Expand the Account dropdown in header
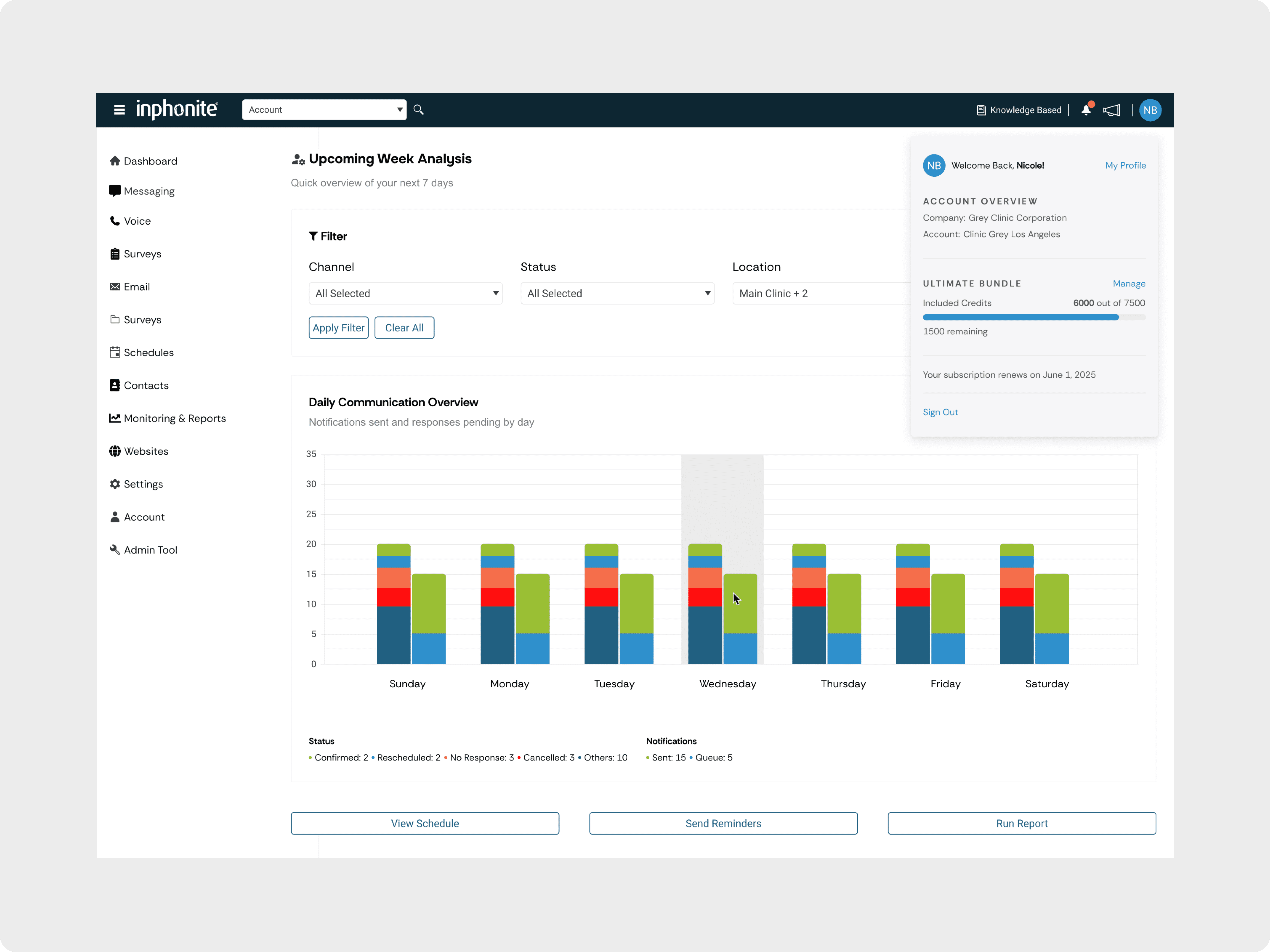The image size is (1270, 952). pos(324,110)
